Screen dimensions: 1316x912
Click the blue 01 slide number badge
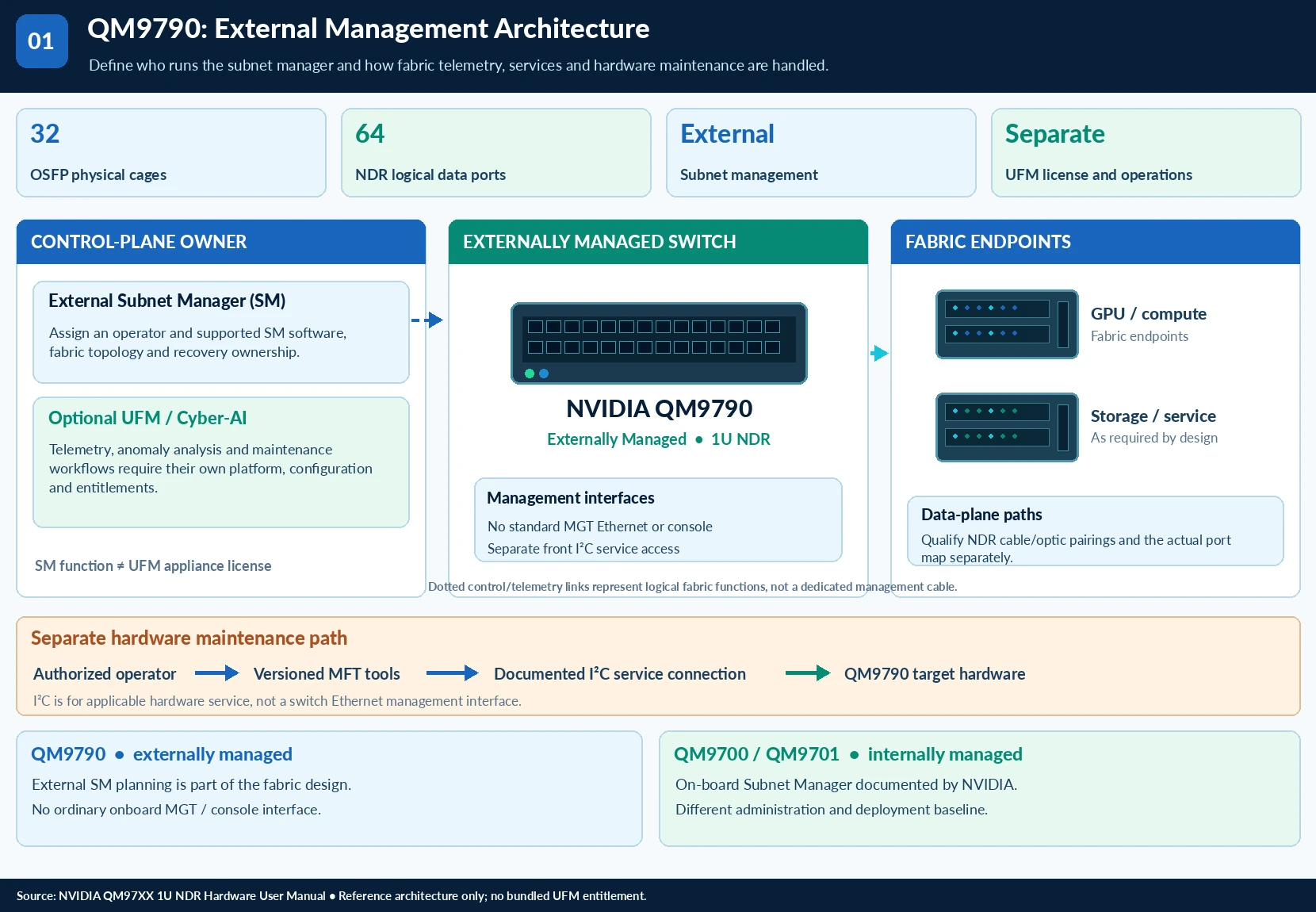click(x=41, y=41)
